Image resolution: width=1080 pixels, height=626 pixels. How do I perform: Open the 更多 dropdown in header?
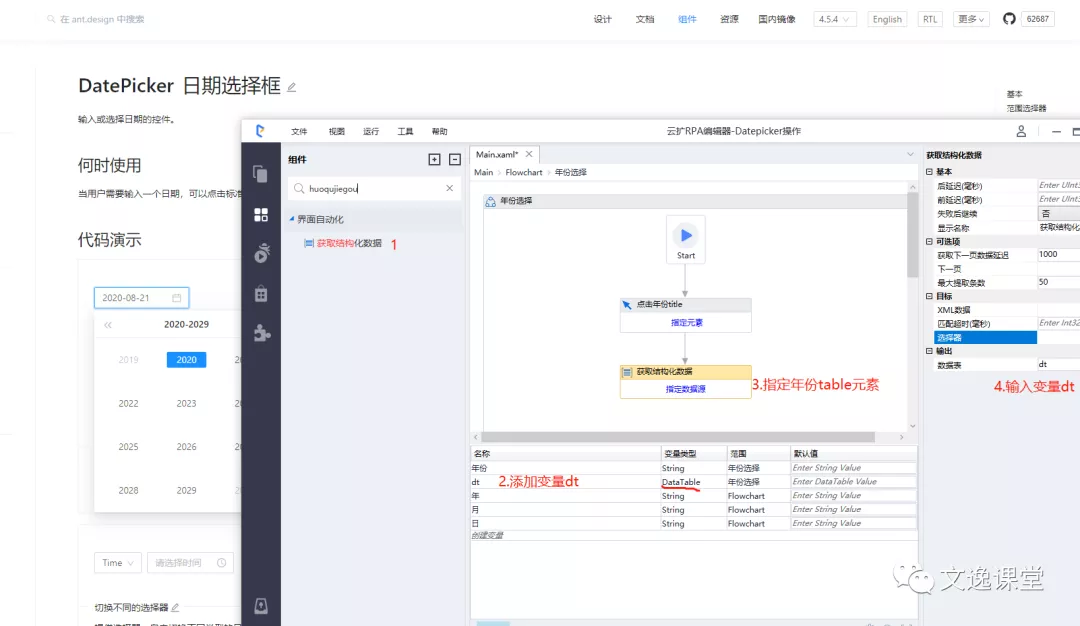pos(971,19)
